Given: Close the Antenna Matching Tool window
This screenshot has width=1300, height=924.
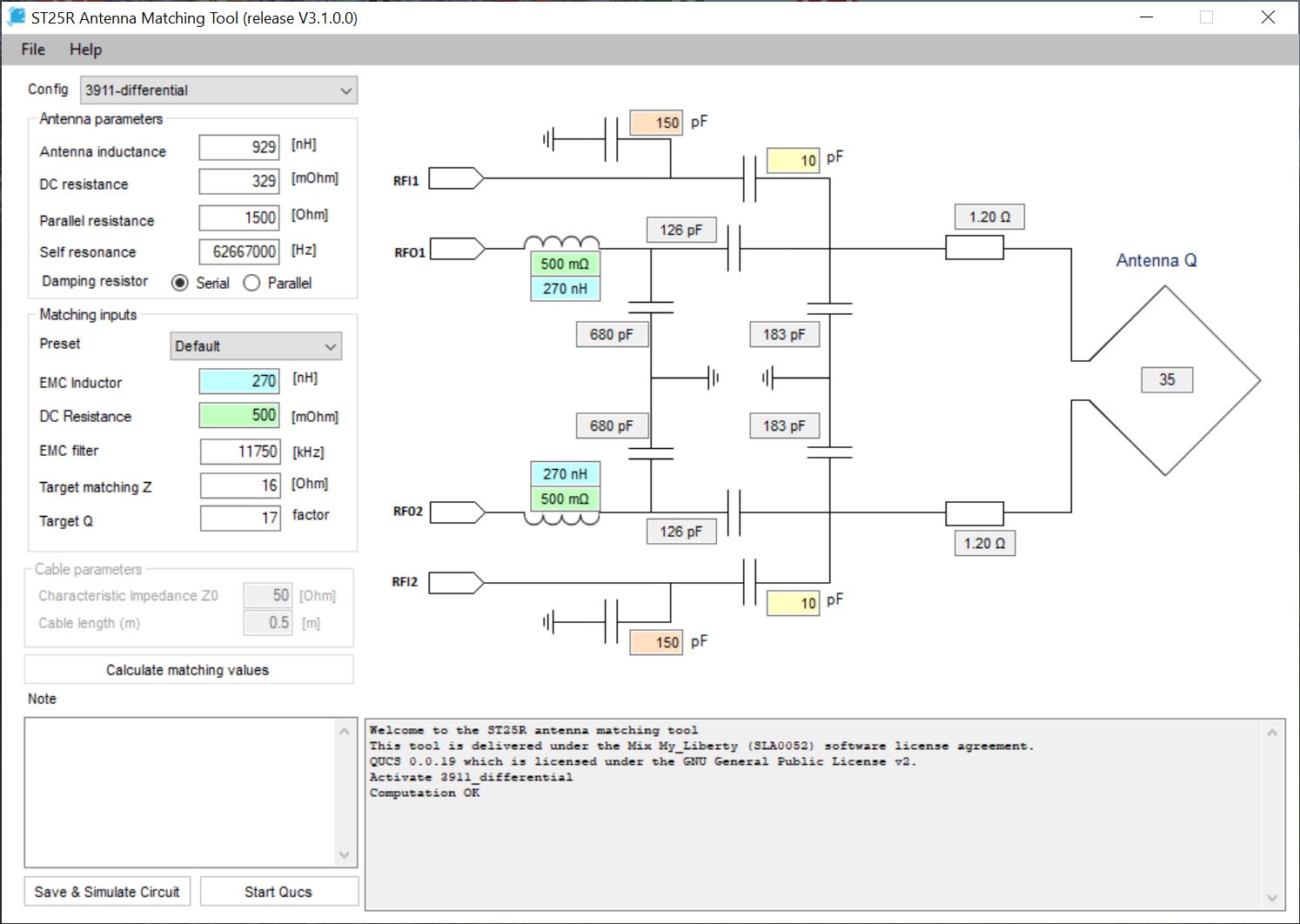Looking at the screenshot, I should [x=1268, y=17].
